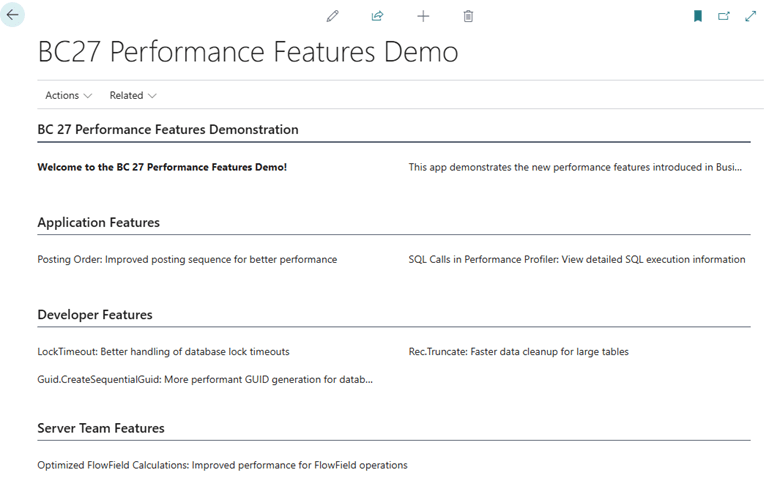Click Optimized FlowField Calculations text
Image resolution: width=780 pixels, height=500 pixels.
[222, 465]
